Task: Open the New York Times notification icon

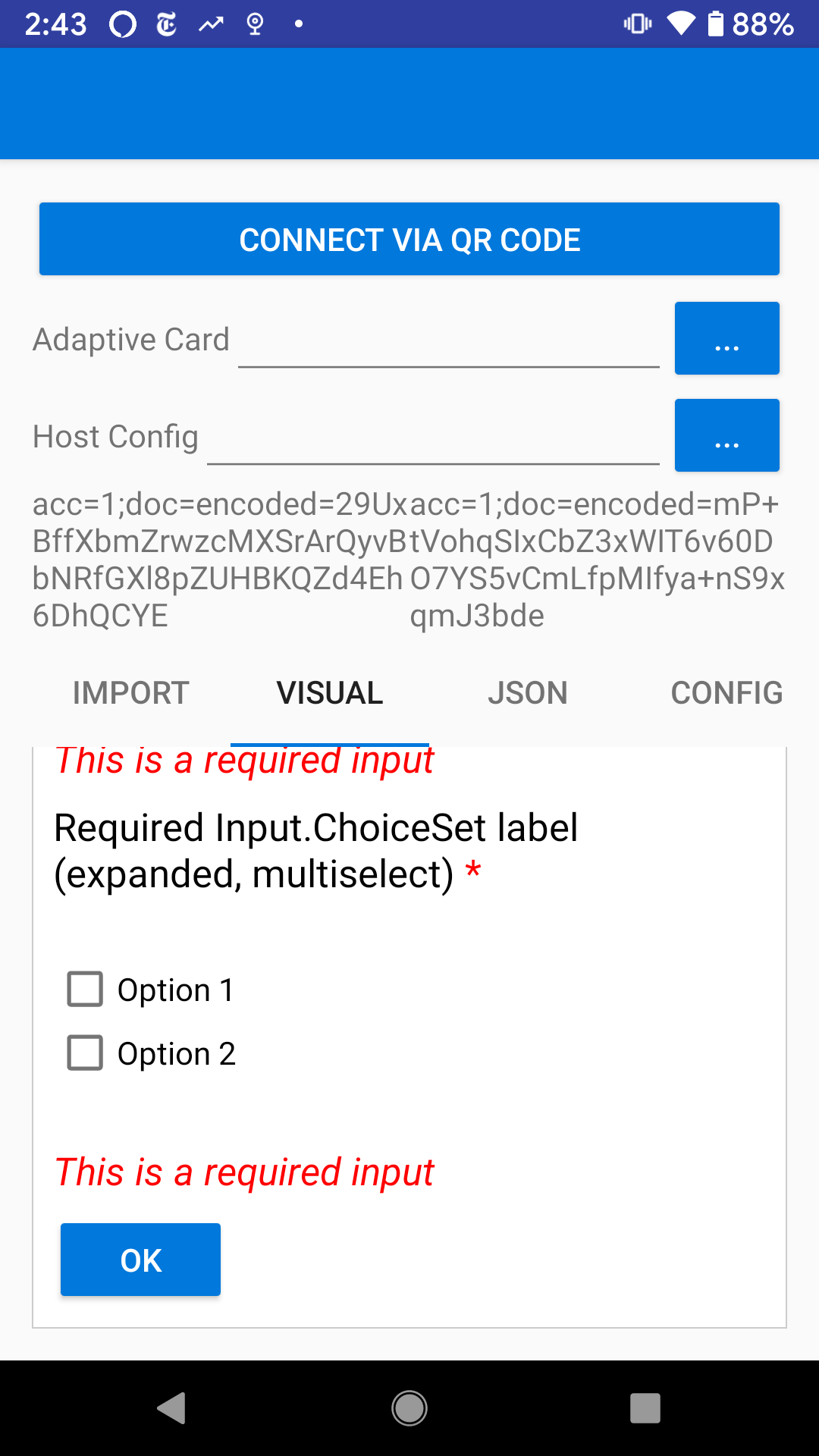Action: point(165,23)
